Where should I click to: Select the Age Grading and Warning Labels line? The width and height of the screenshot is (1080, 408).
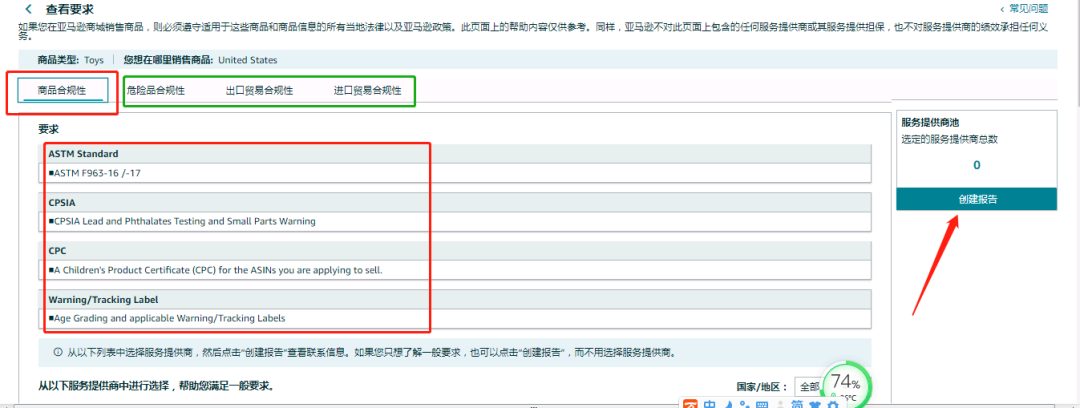pos(167,318)
